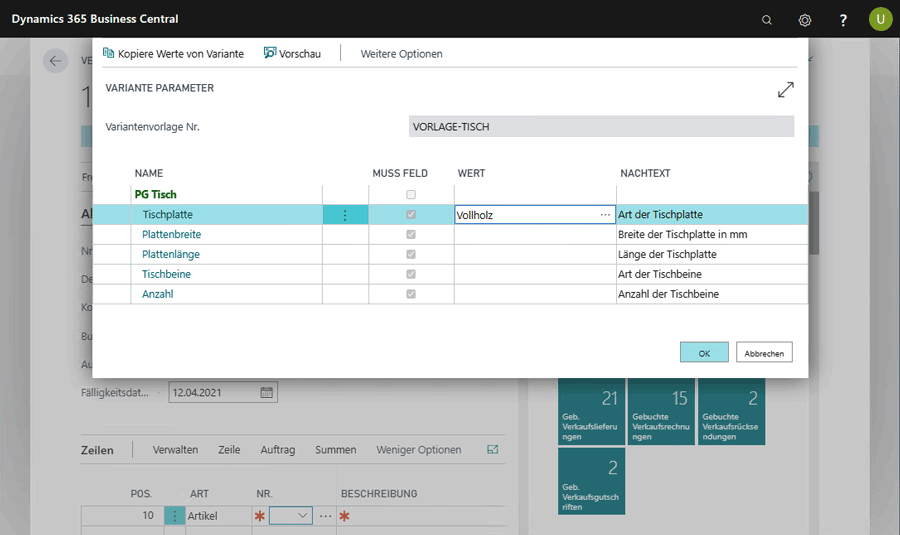Open the Auftrag menu in Zeilen
The image size is (900, 535).
coord(278,450)
